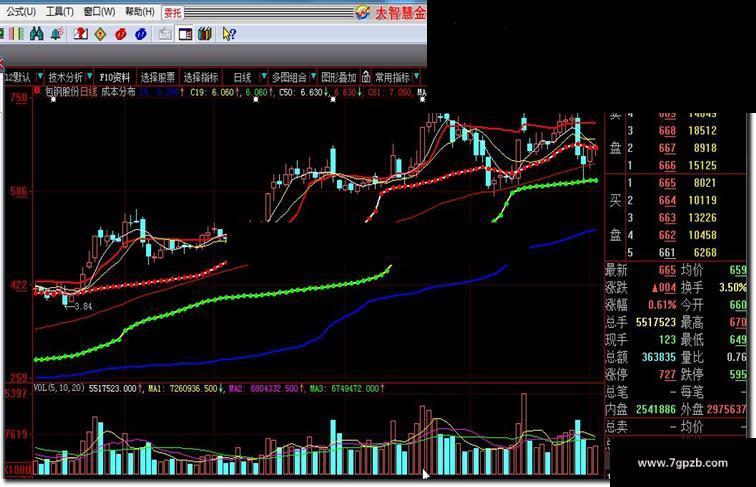Open the 帮助(H) menu

point(140,12)
